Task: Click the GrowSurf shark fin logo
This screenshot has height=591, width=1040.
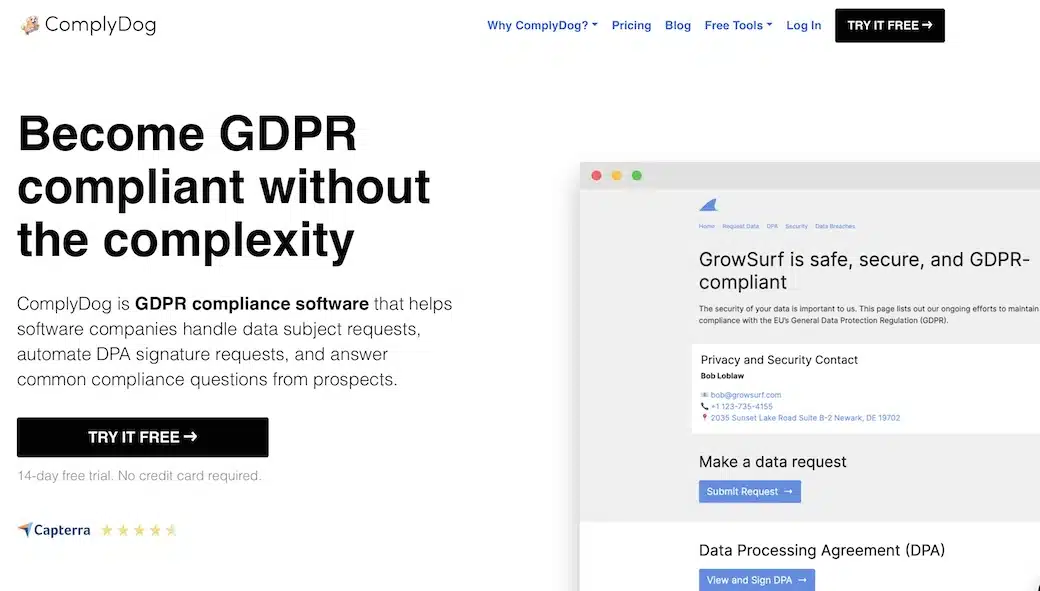Action: (708, 205)
